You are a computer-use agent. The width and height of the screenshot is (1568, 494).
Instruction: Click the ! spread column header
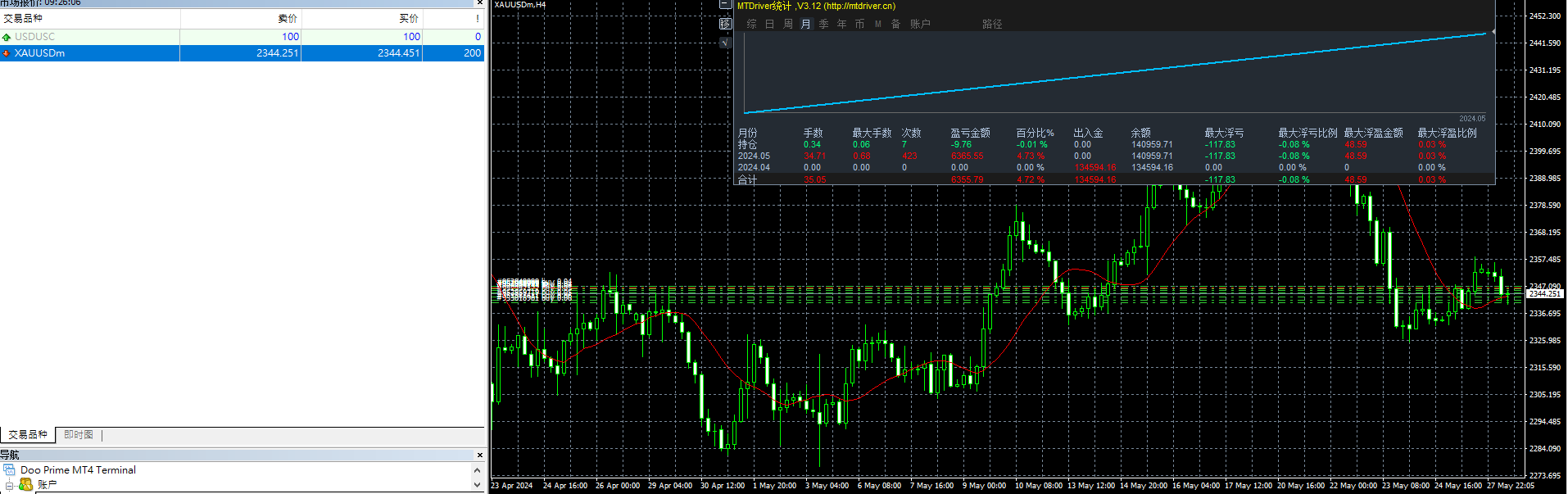(x=454, y=18)
